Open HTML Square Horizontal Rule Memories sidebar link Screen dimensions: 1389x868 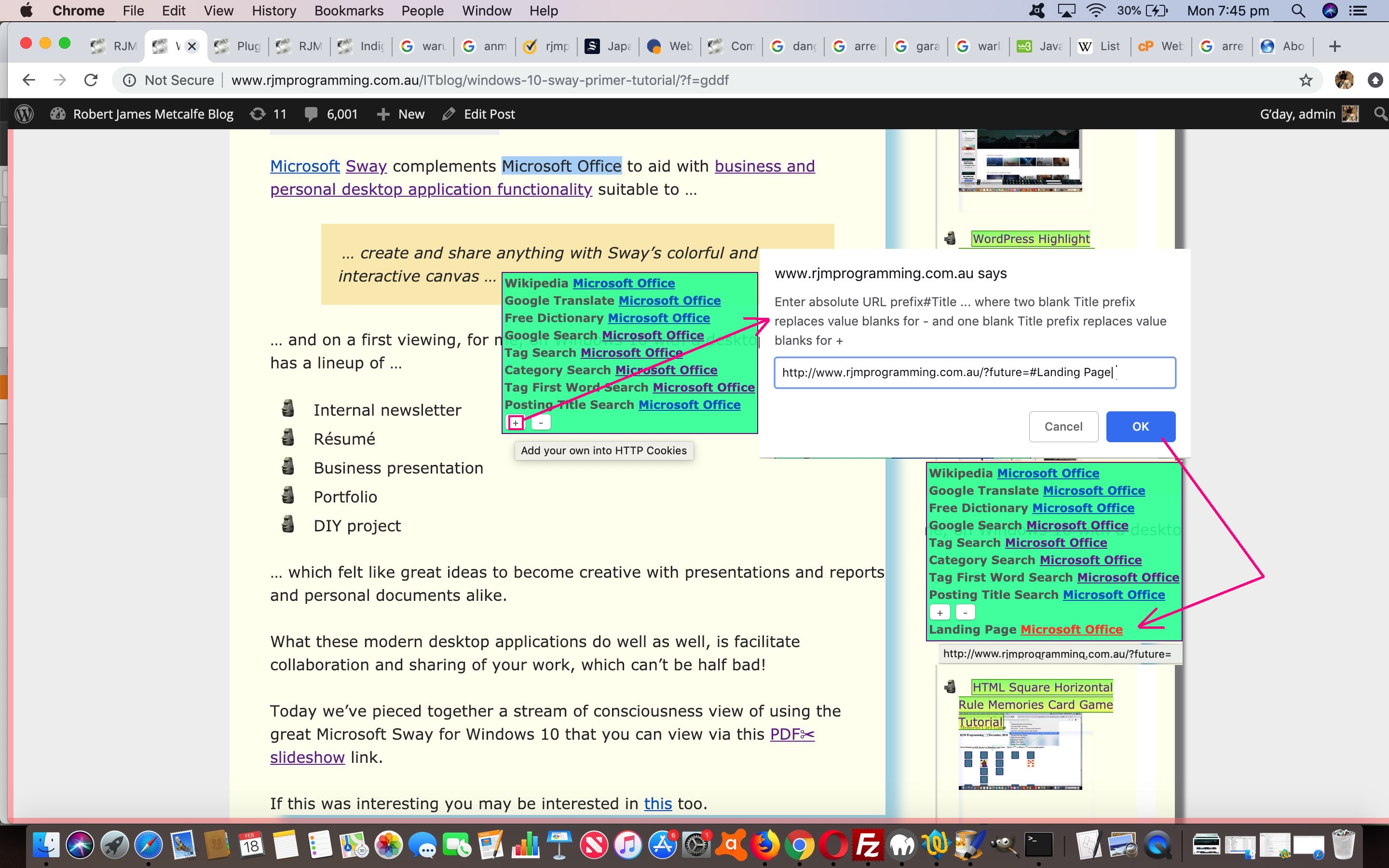(1036, 704)
